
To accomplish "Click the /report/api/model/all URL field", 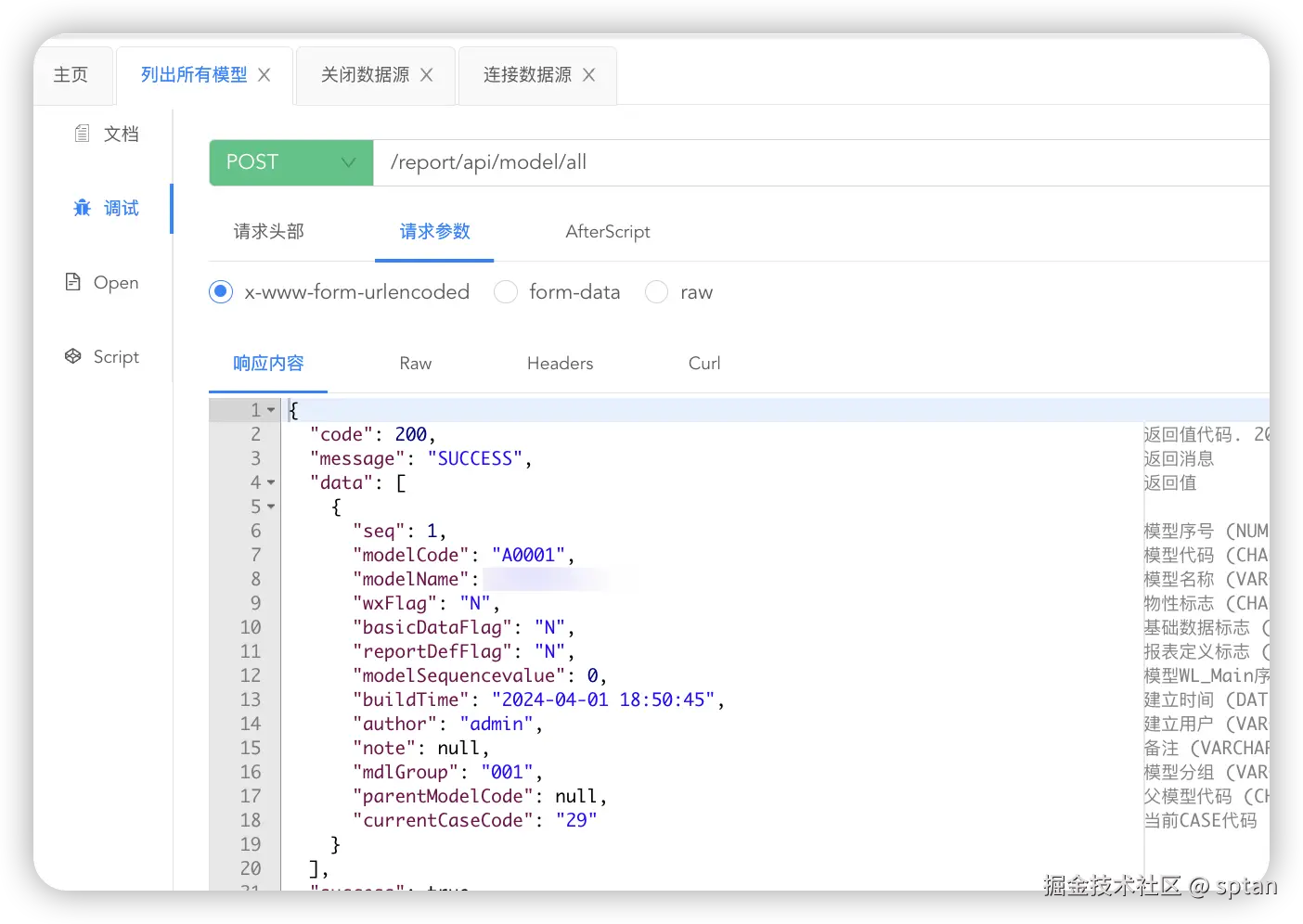I will pyautogui.click(x=820, y=162).
